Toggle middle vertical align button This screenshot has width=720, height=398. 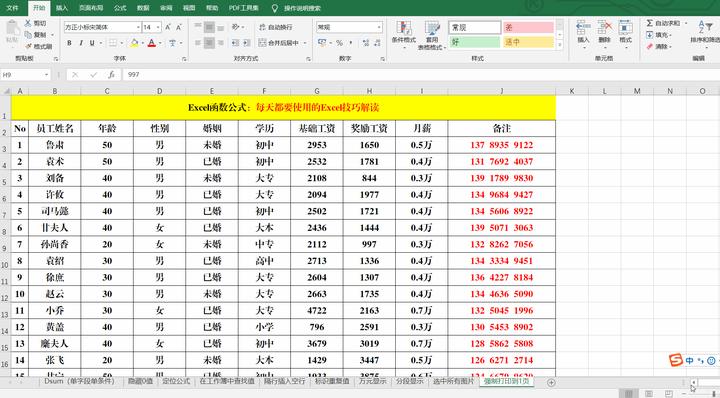(209, 28)
